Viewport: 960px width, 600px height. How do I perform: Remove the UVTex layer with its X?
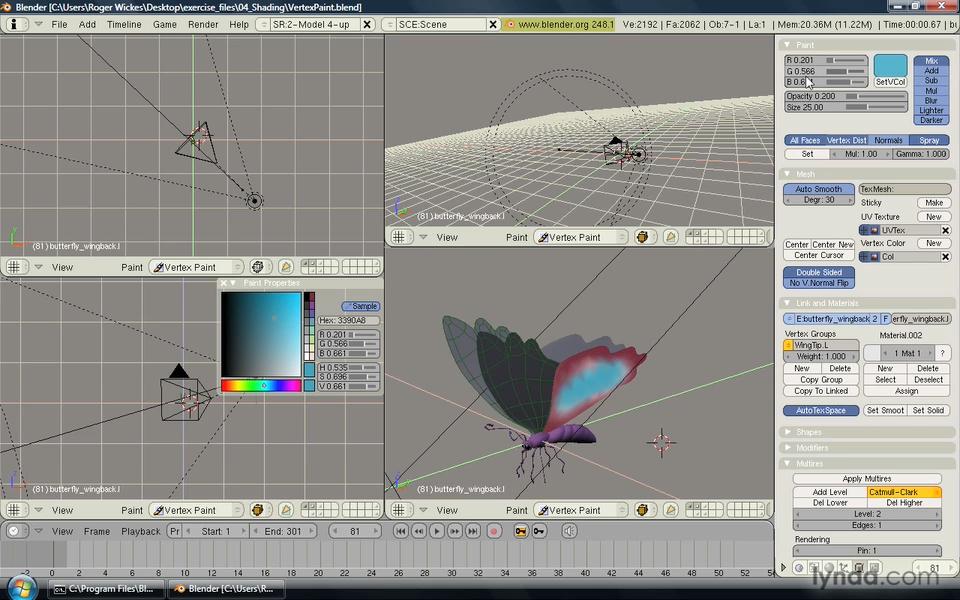(x=945, y=230)
